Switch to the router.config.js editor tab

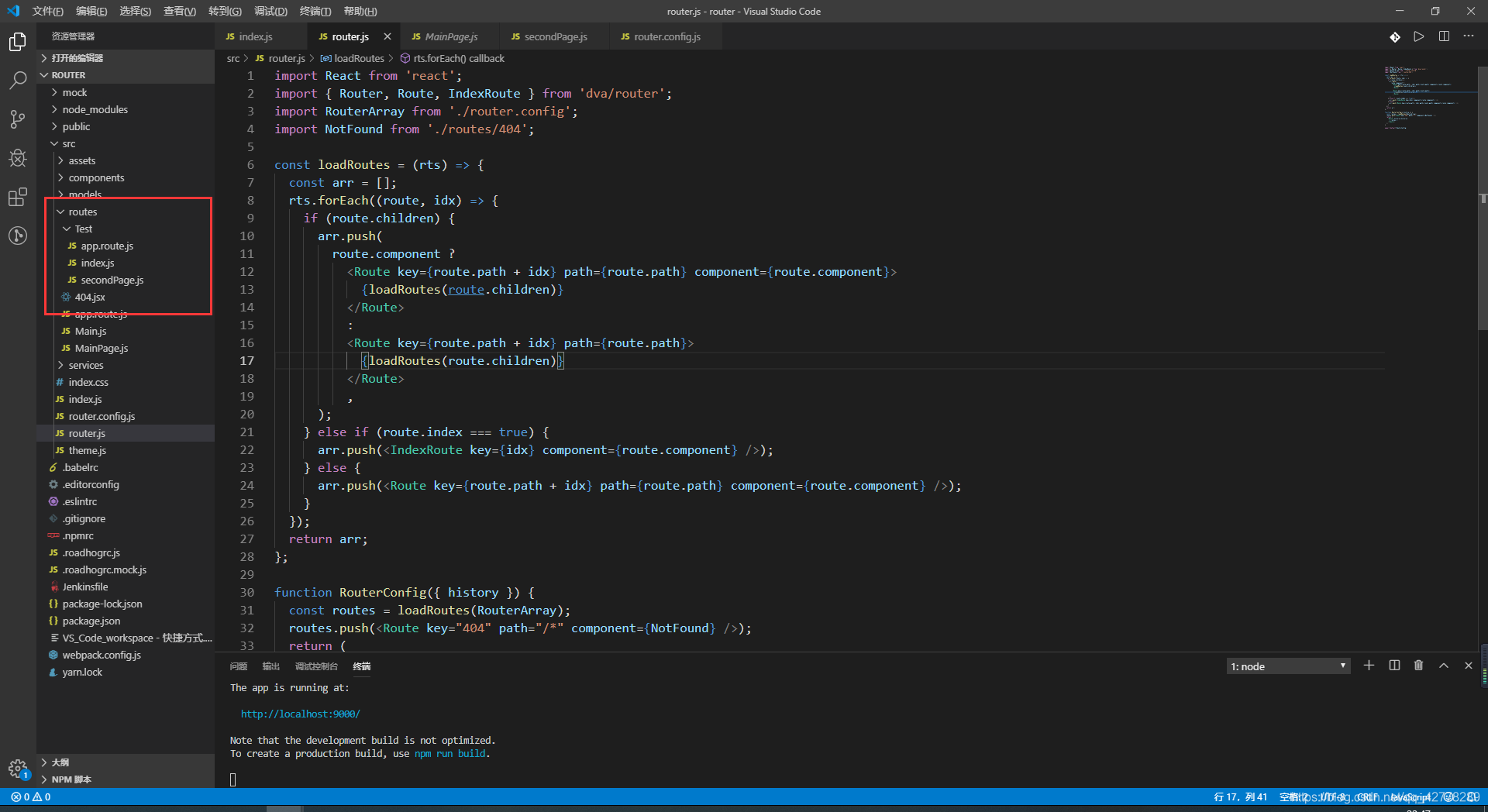pos(666,36)
